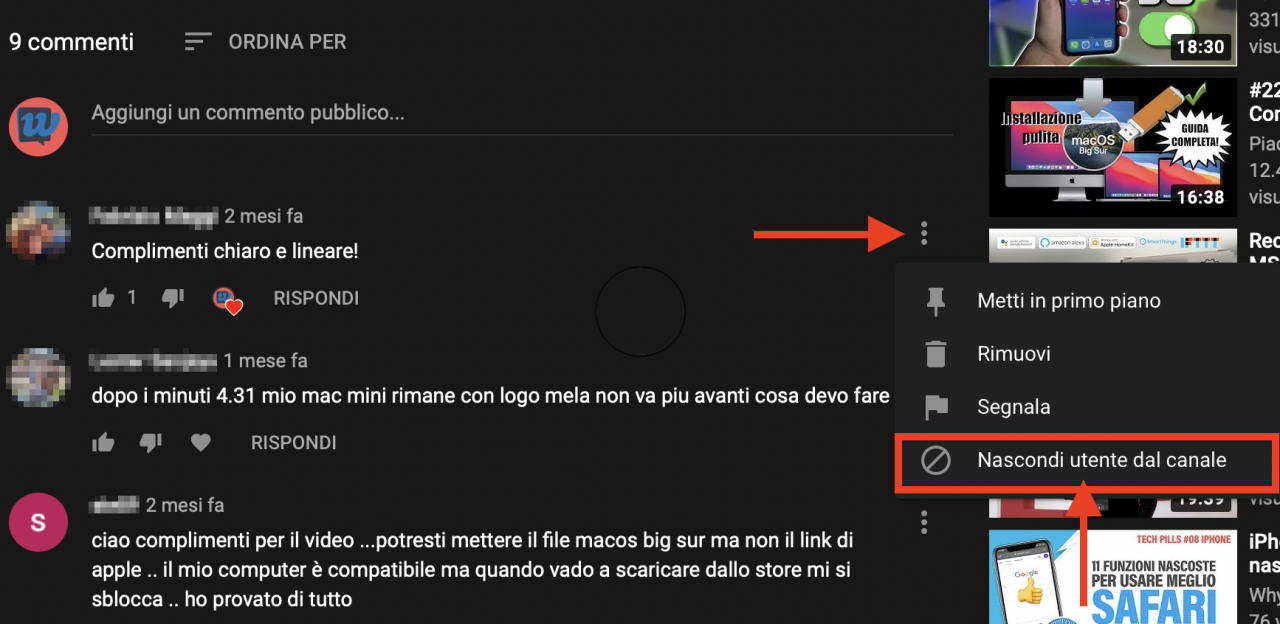Click RISPONDI under the mac mini comment
This screenshot has height=624, width=1280.
click(293, 442)
